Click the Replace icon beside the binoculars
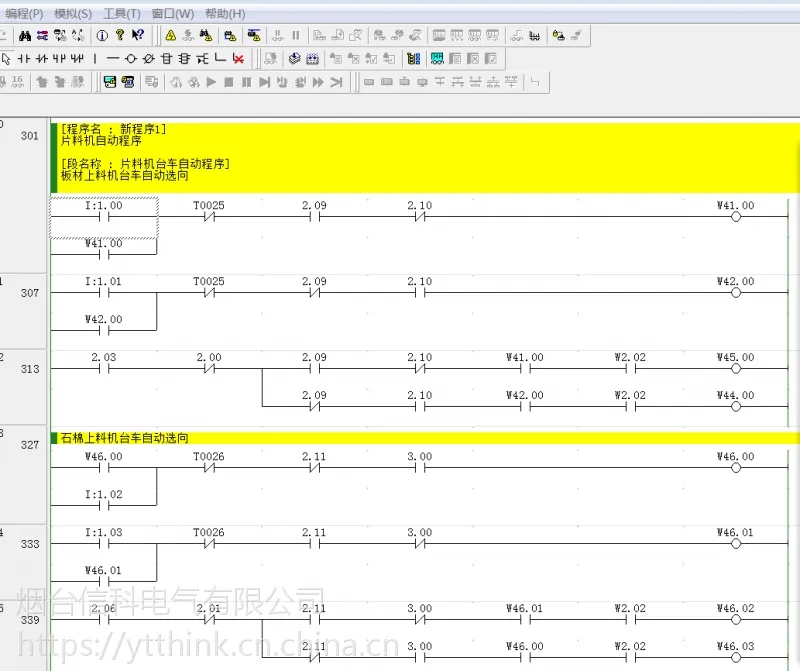The height and width of the screenshot is (671, 800). (43, 36)
